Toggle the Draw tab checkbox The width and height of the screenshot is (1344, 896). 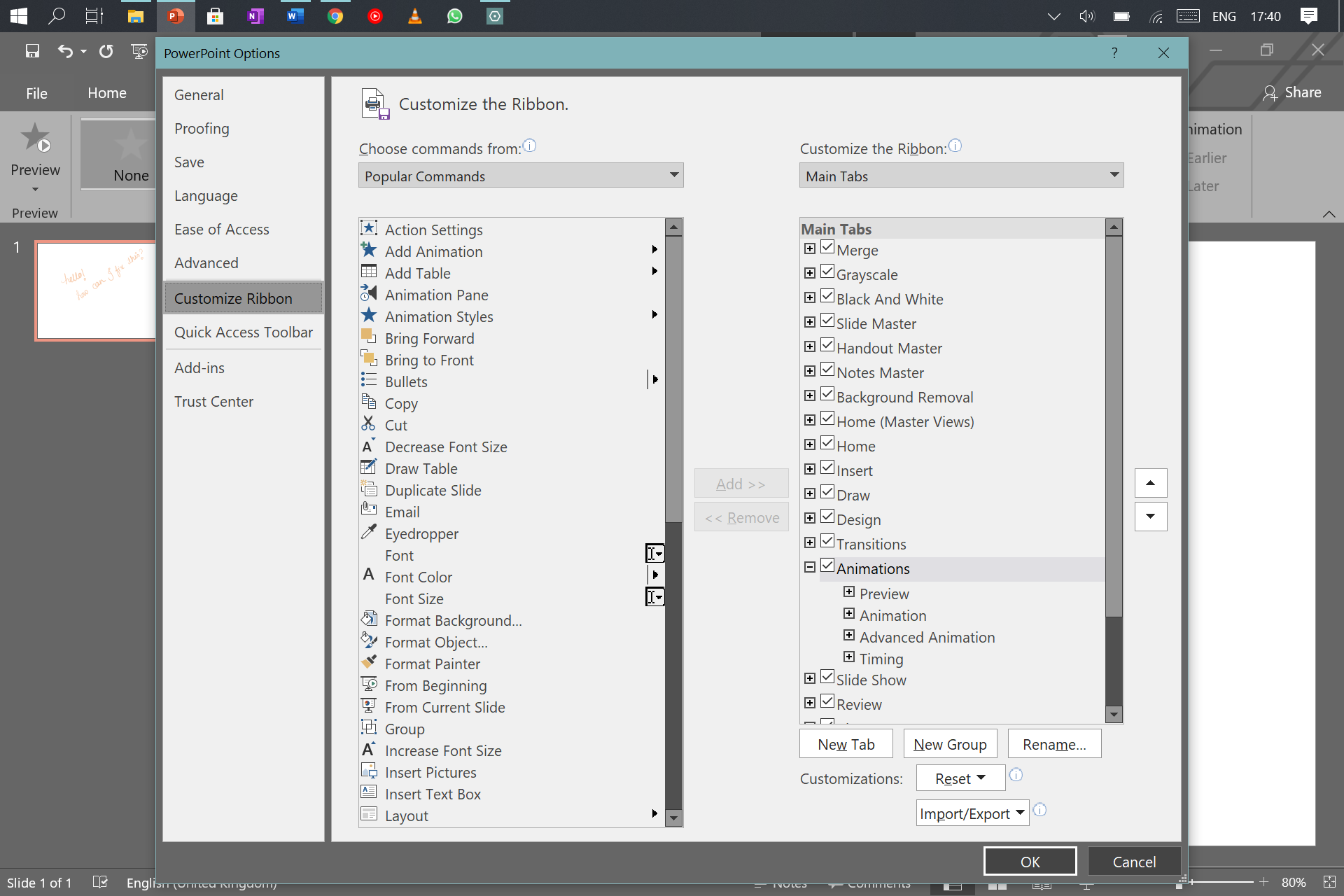[827, 493]
